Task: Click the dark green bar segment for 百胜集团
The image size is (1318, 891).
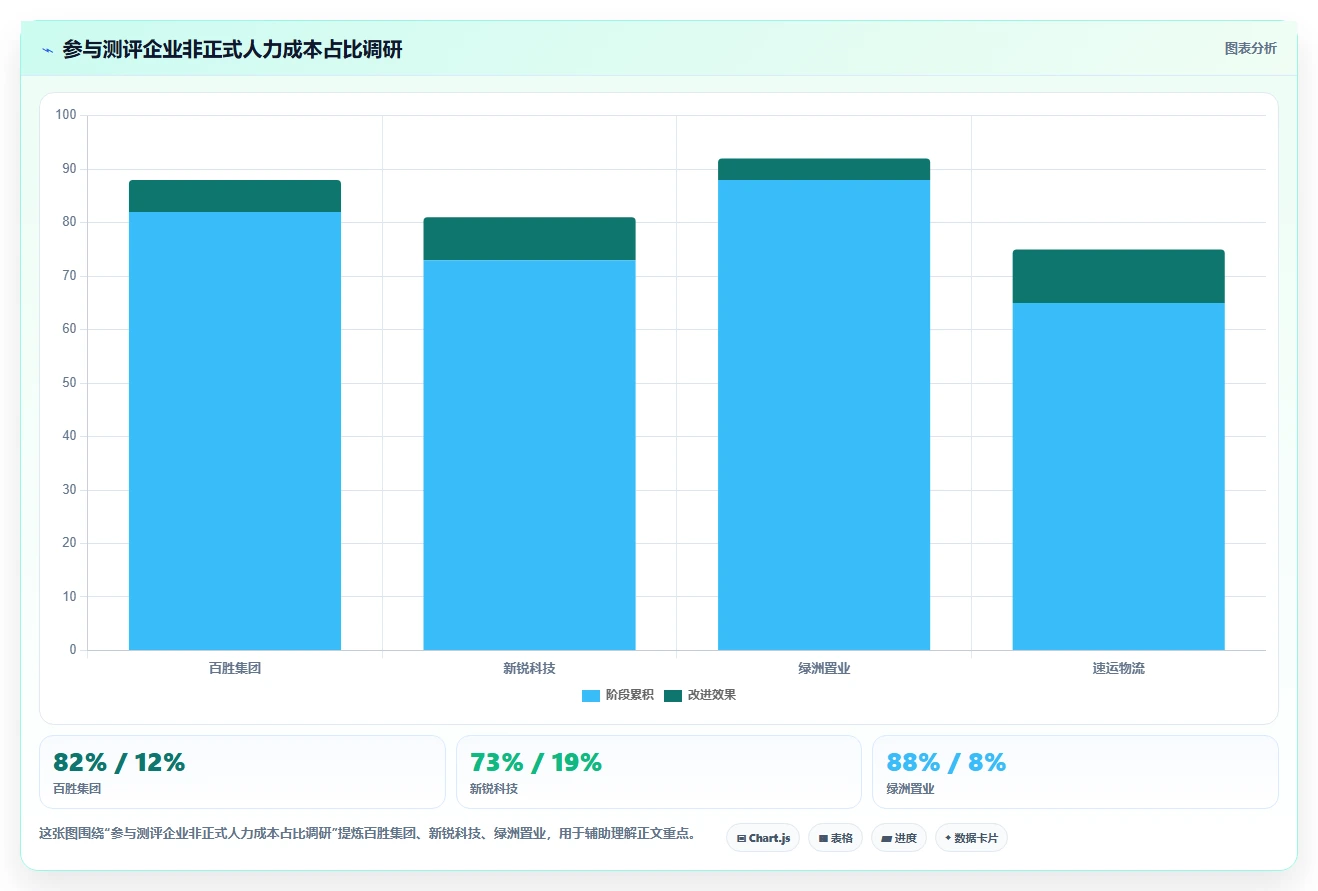Action: click(x=235, y=196)
